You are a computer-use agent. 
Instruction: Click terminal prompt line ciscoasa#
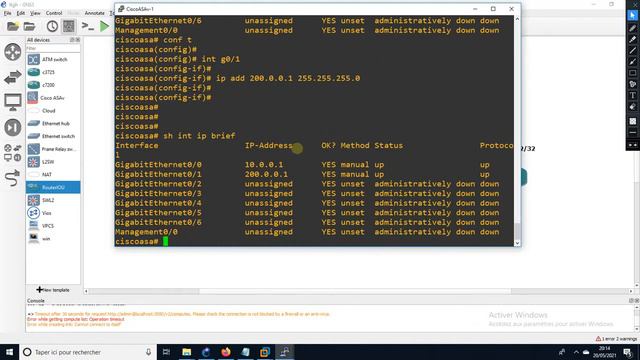point(142,242)
